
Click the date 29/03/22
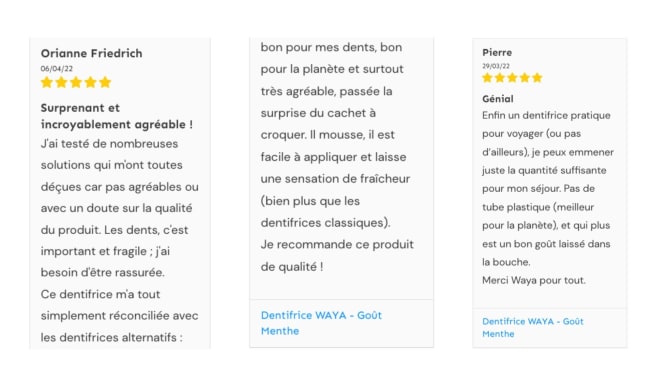(x=496, y=66)
